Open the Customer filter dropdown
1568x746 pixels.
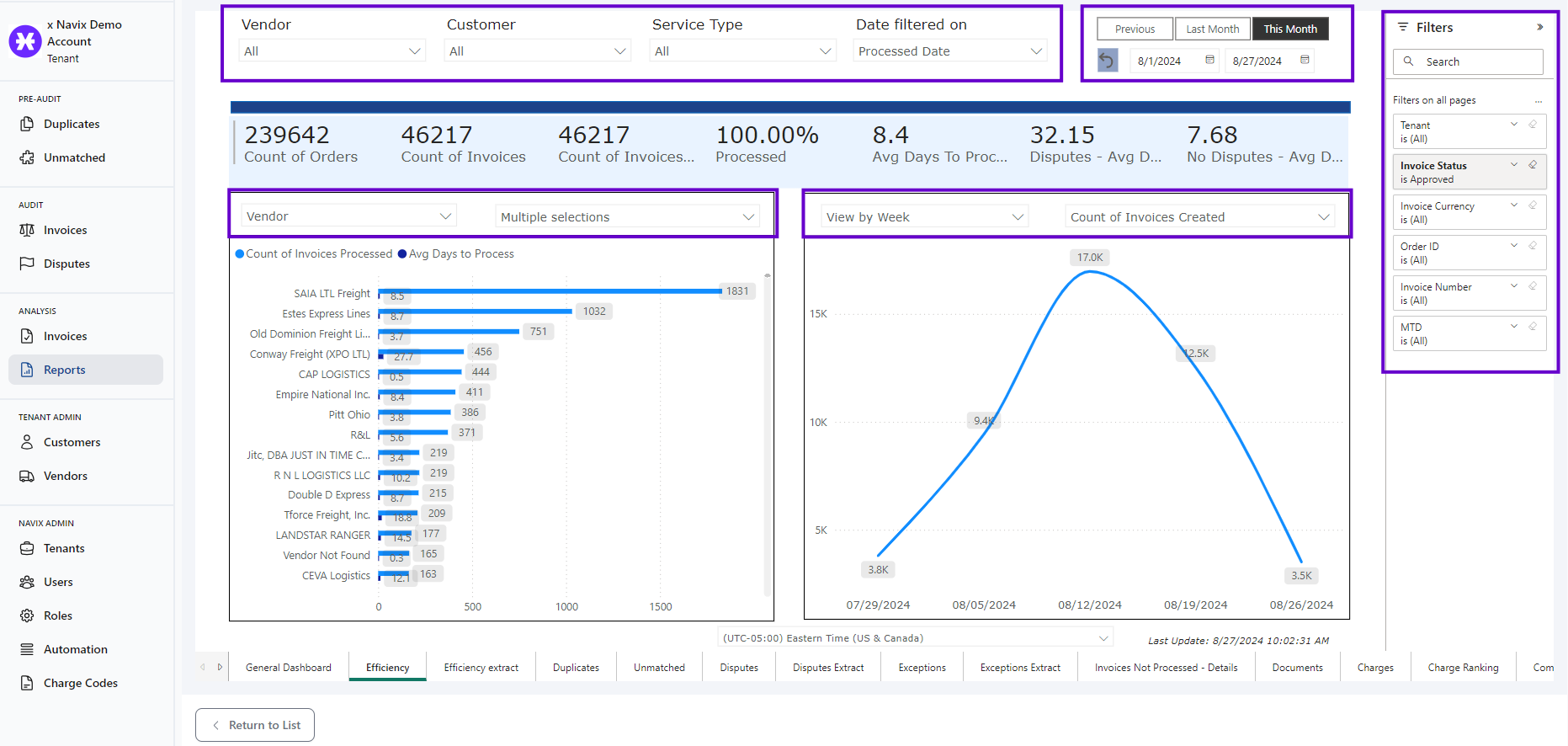coord(538,51)
